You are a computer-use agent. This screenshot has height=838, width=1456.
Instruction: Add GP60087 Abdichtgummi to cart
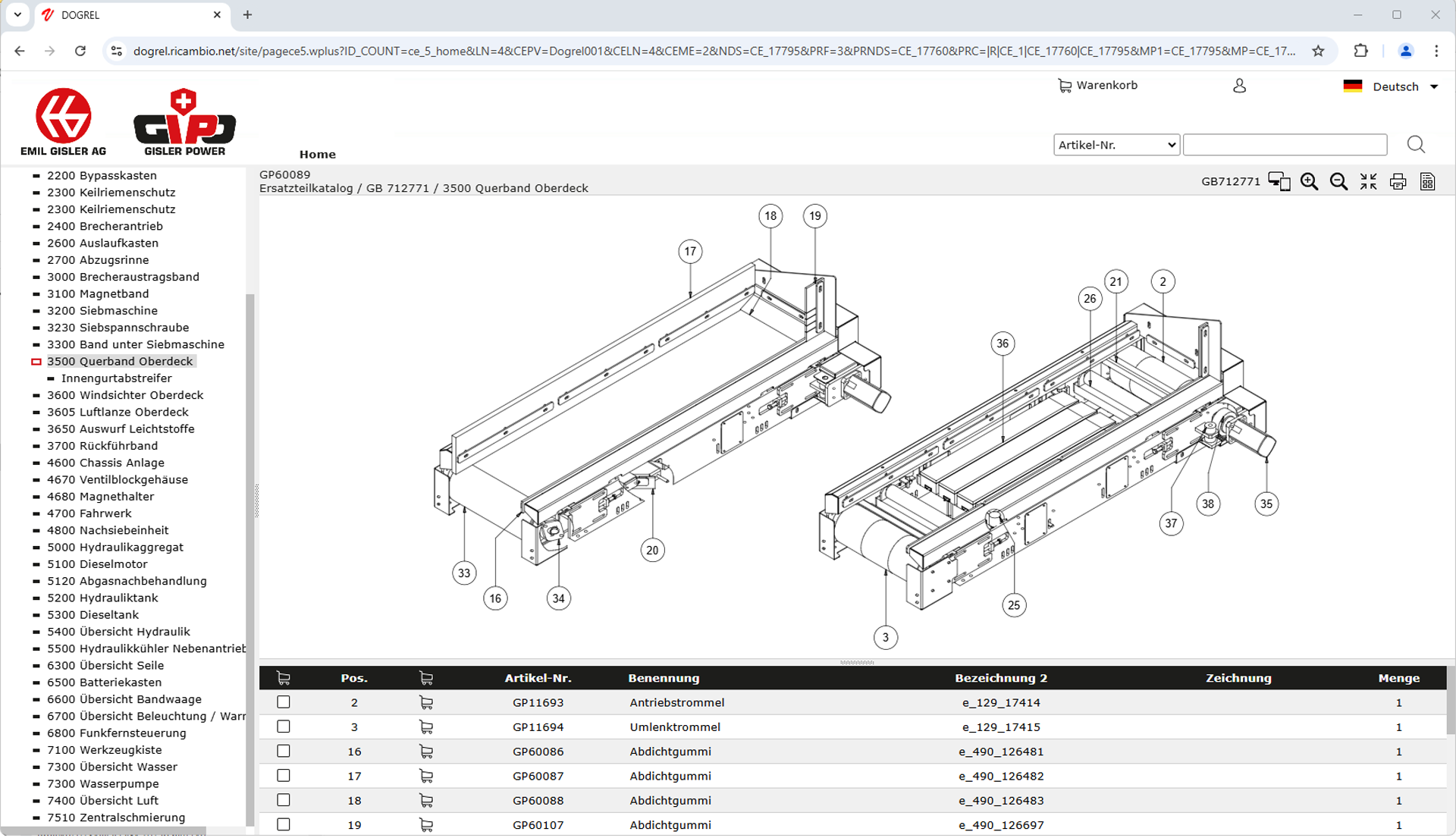pyautogui.click(x=426, y=777)
